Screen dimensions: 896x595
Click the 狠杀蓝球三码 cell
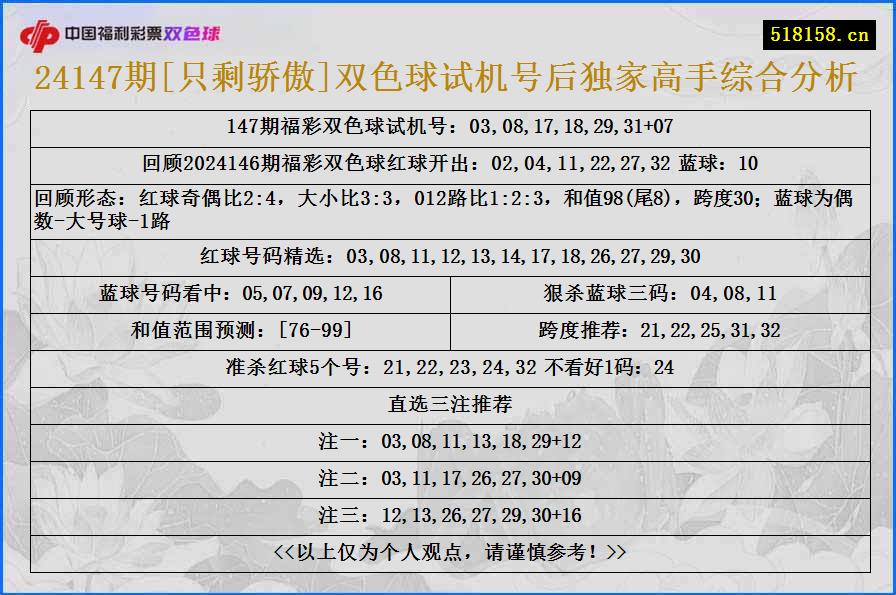658,293
